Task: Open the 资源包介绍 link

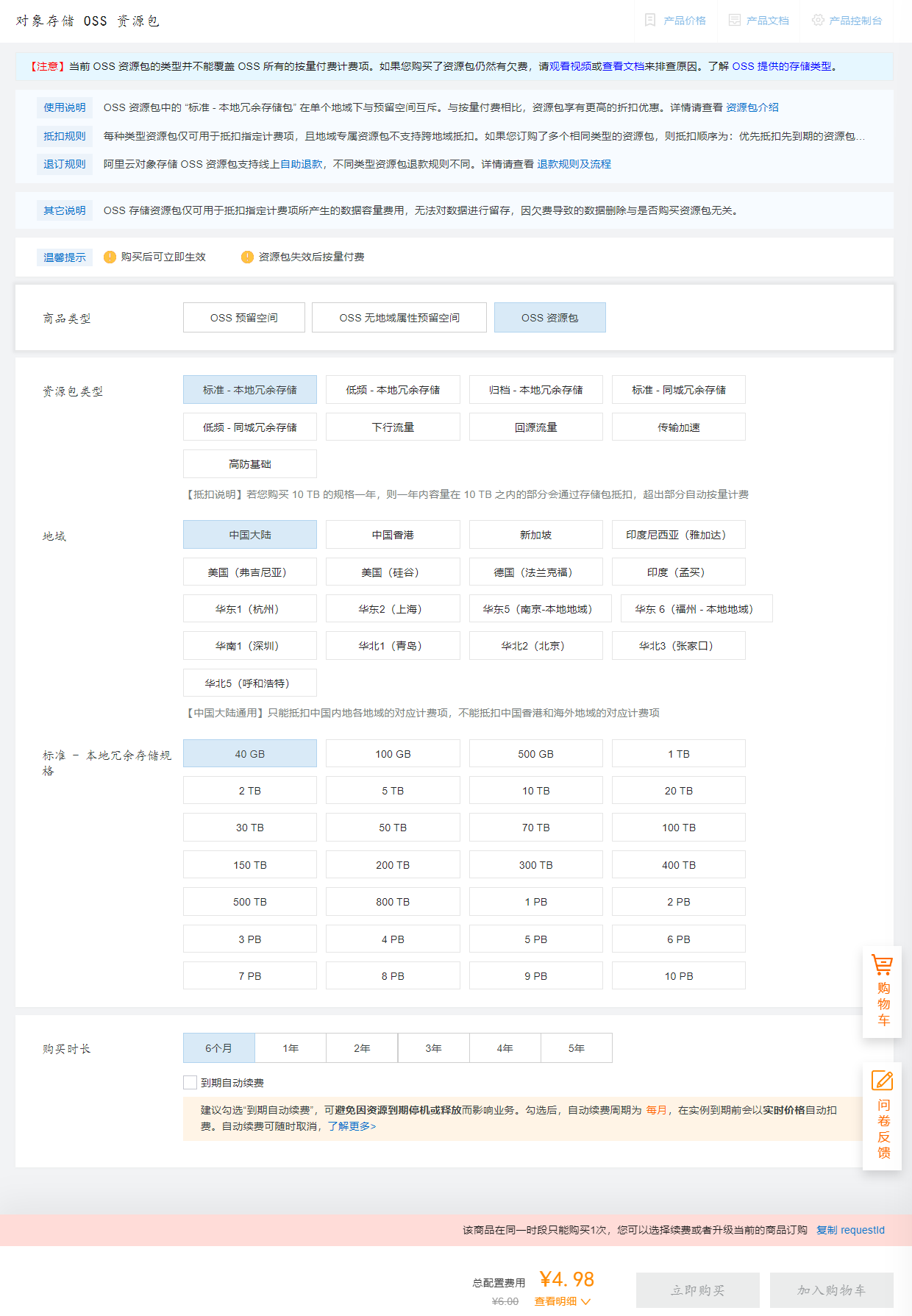Action: [752, 107]
